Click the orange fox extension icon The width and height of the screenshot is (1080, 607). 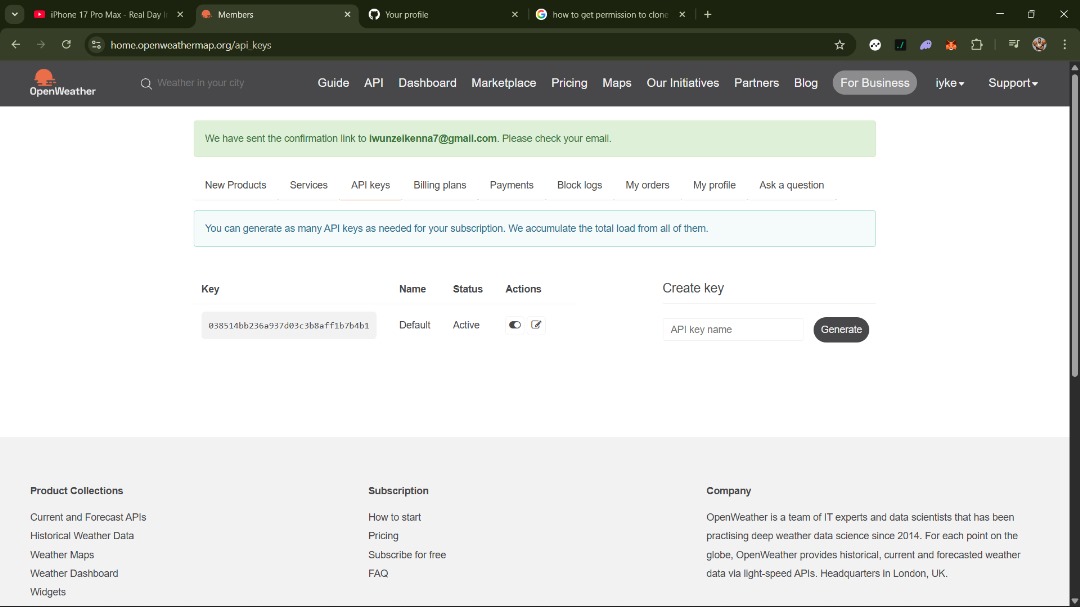pos(951,45)
